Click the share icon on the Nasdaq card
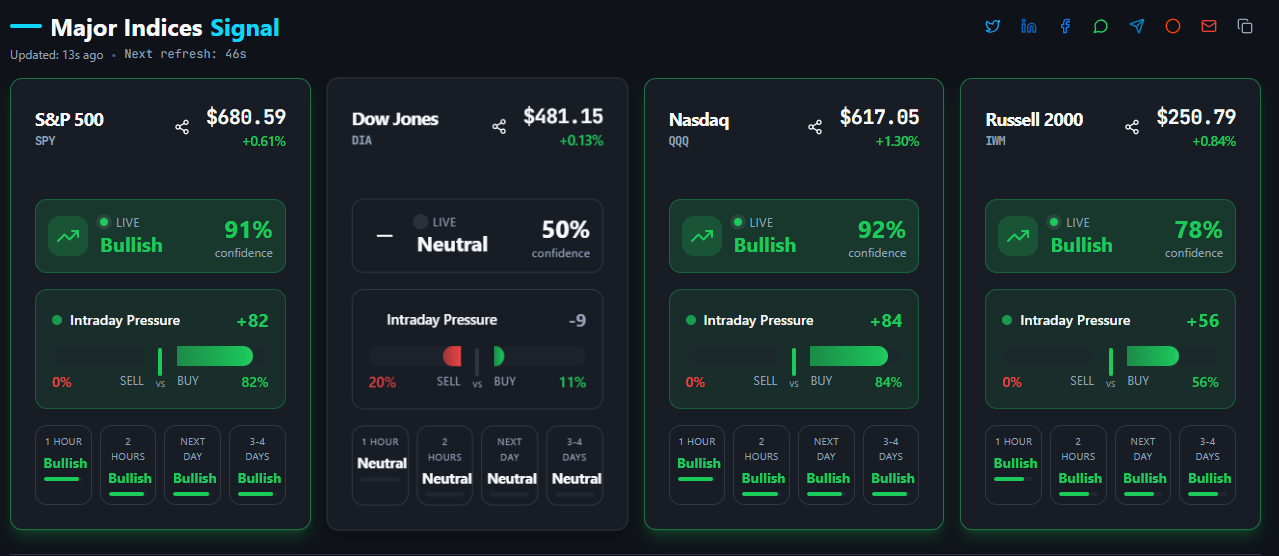The width and height of the screenshot is (1279, 556). click(815, 127)
